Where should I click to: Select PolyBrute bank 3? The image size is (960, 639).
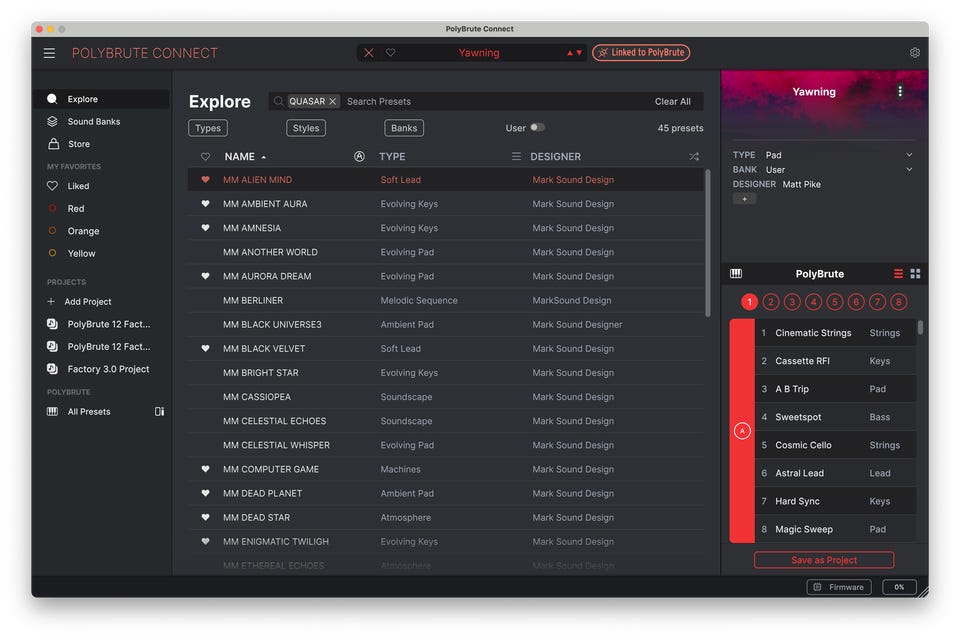tap(792, 302)
